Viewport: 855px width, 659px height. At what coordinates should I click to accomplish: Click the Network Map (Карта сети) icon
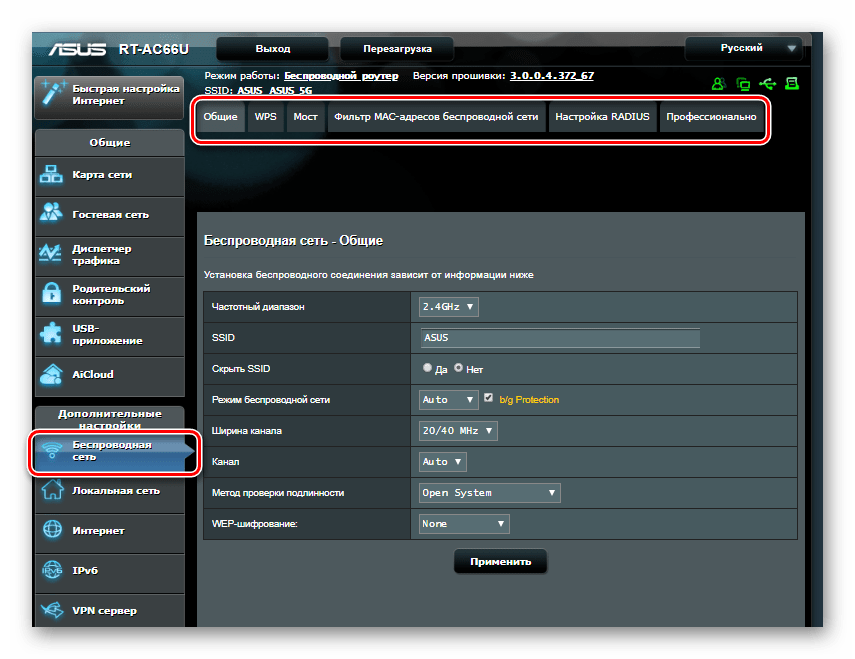pos(51,175)
